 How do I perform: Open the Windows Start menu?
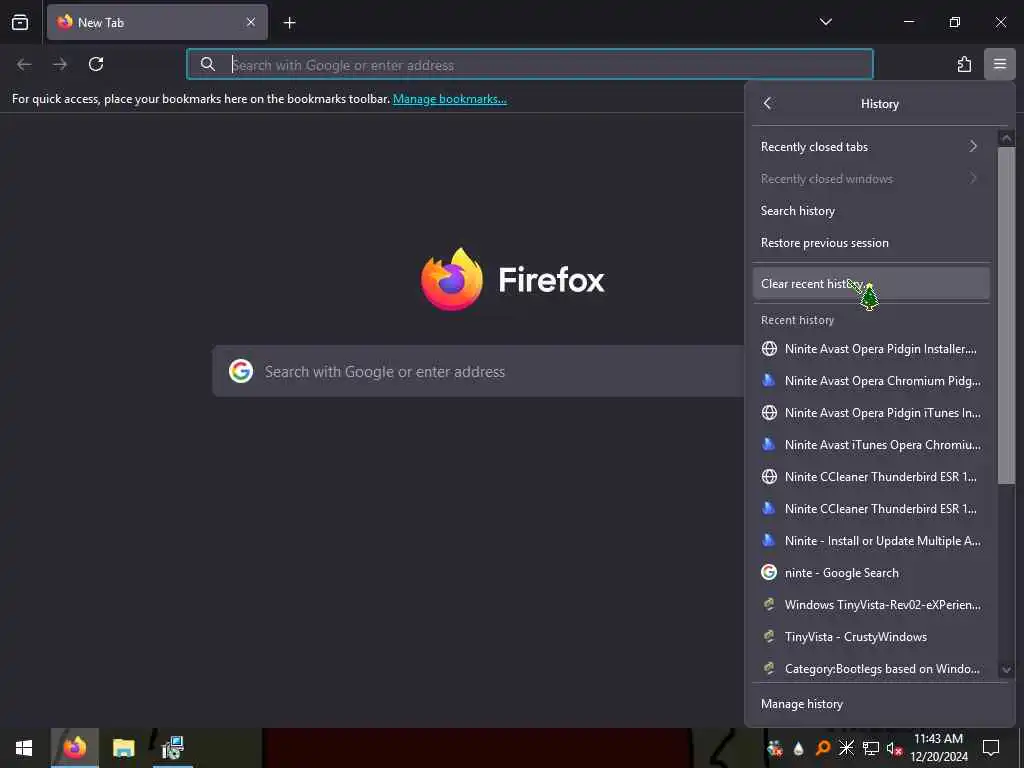pyautogui.click(x=24, y=748)
